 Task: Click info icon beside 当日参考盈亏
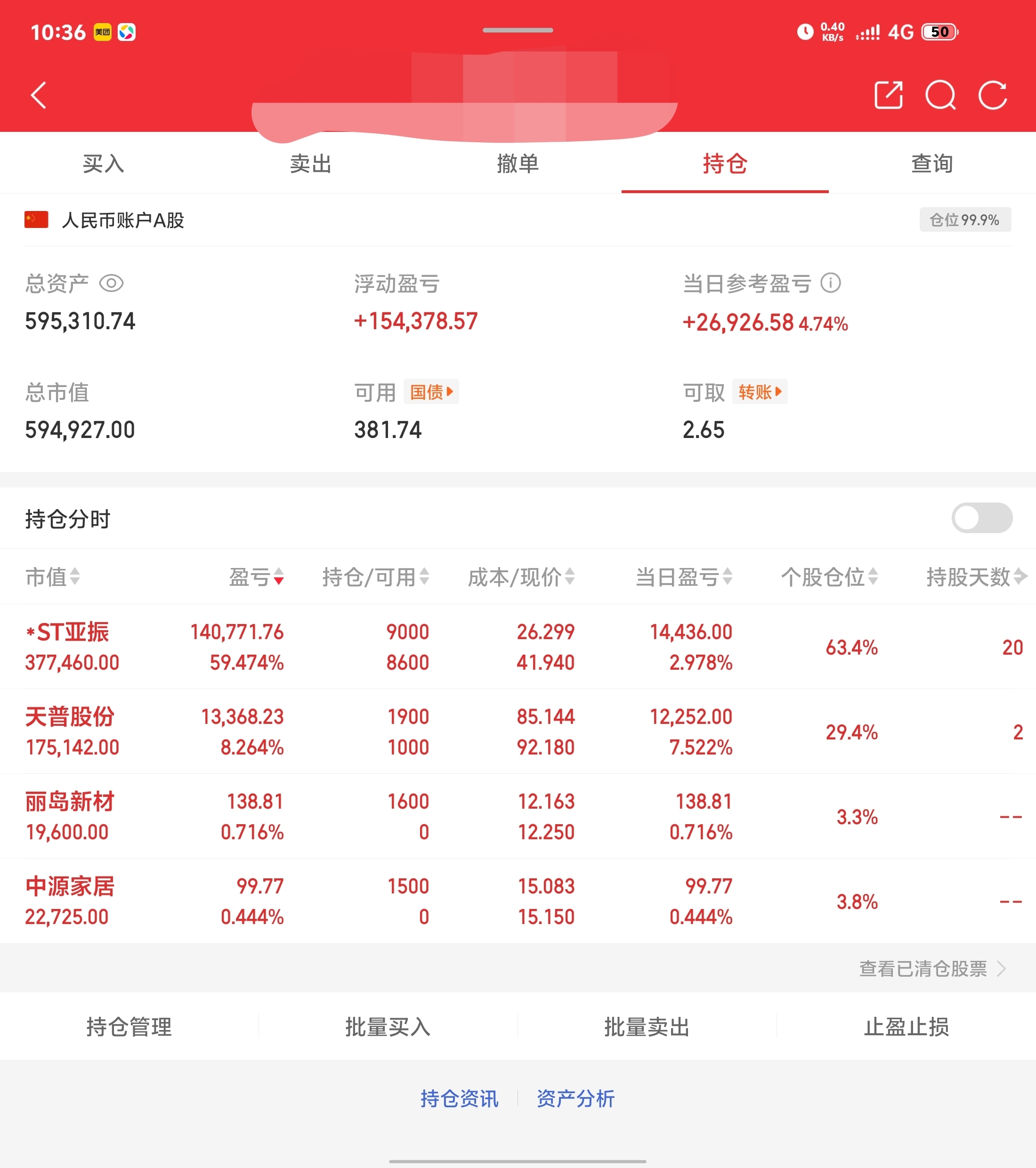[830, 283]
